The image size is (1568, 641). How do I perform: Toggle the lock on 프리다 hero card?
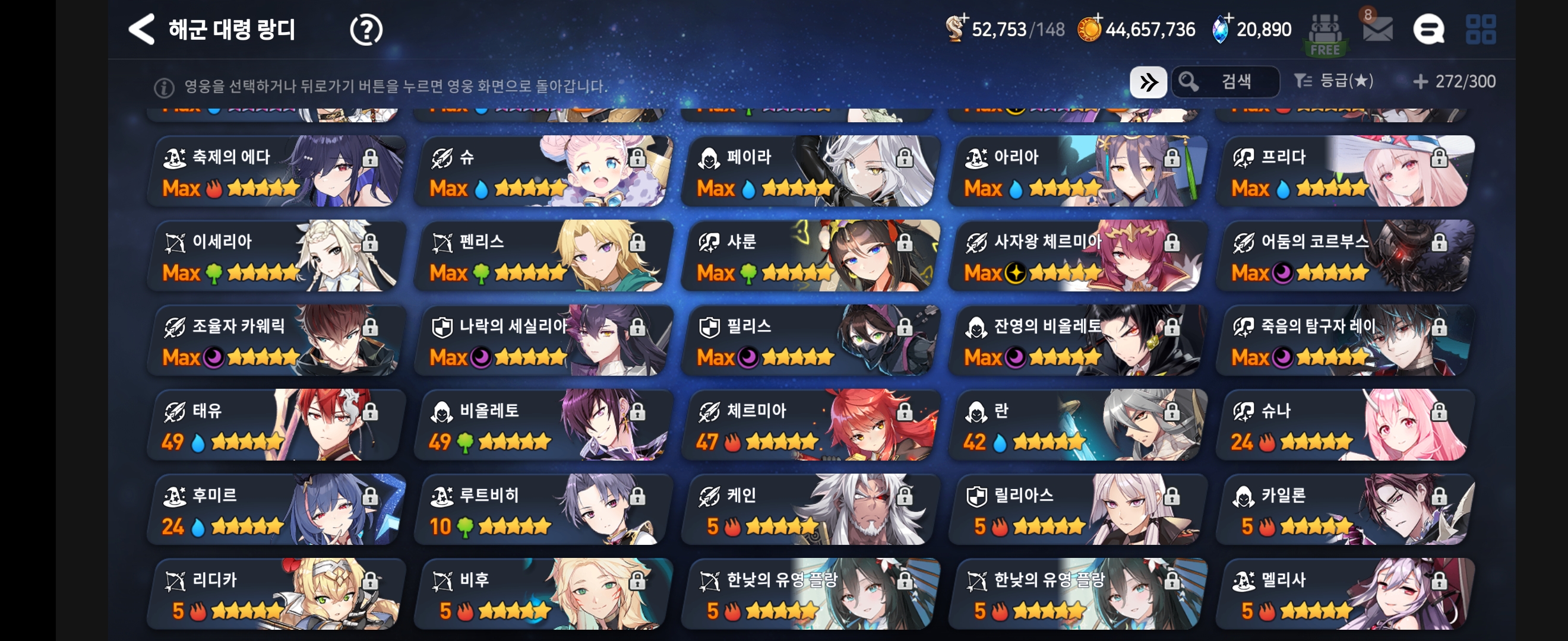[x=1439, y=158]
